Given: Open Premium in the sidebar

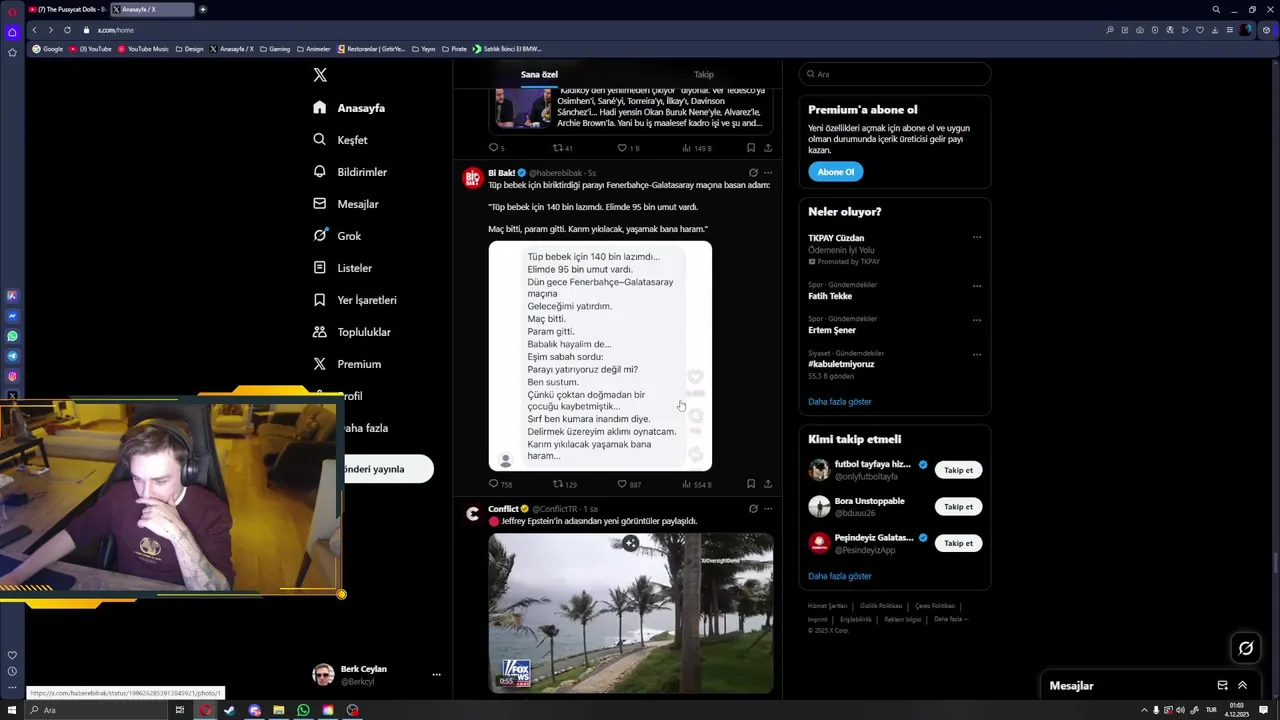Looking at the screenshot, I should (x=347, y=364).
